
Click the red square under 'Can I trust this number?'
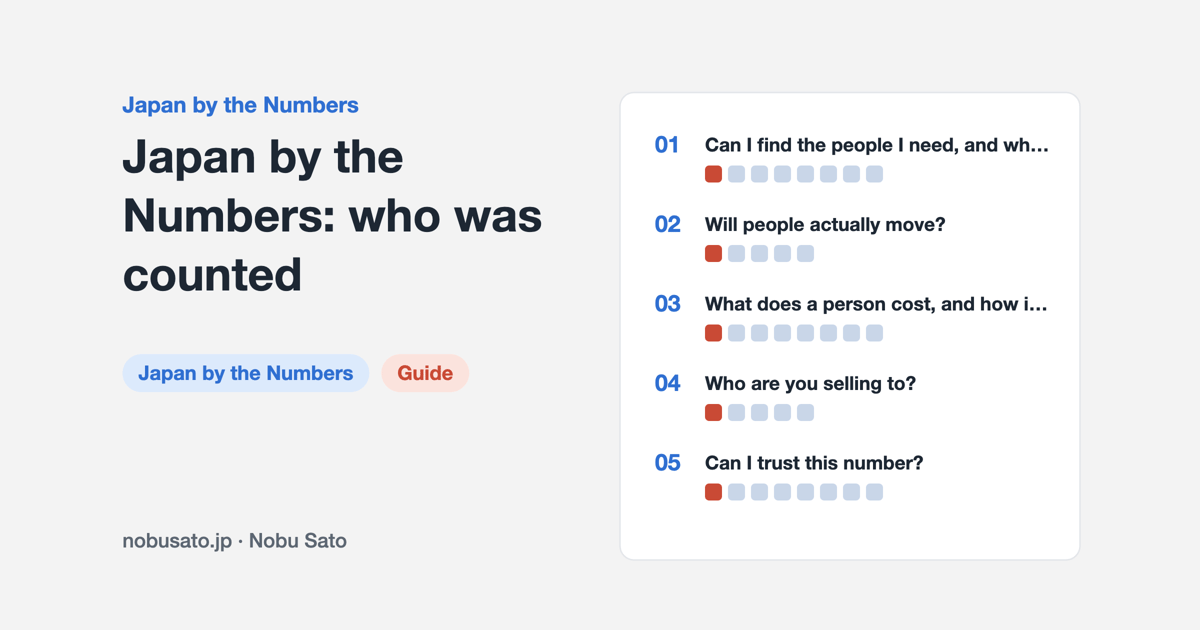coord(713,492)
